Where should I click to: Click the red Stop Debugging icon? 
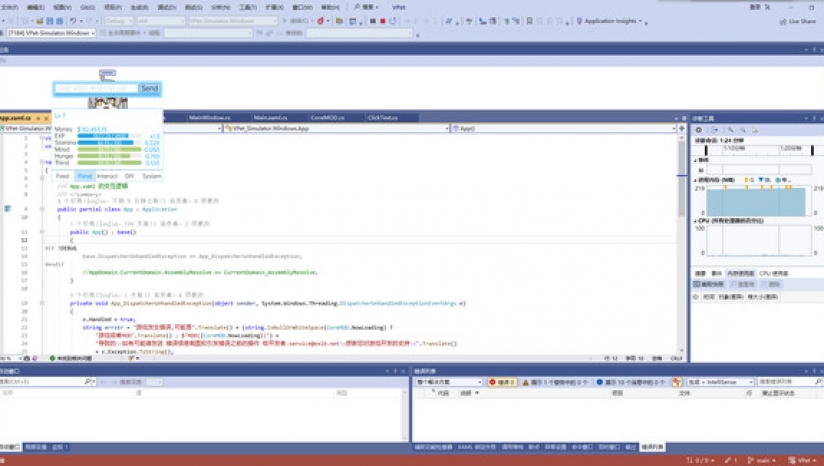click(382, 20)
